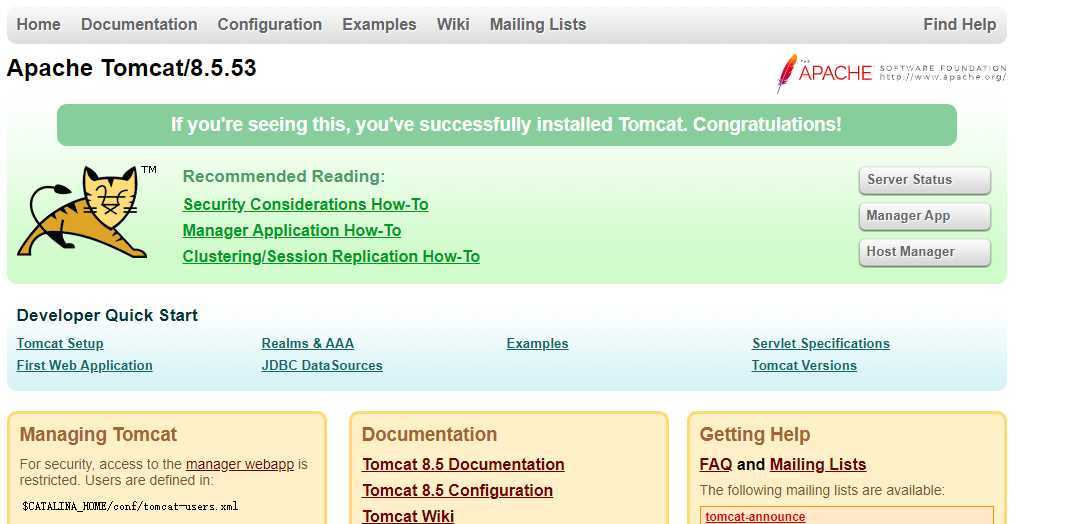Image resolution: width=1089 pixels, height=524 pixels.
Task: Open Documentation in the top navigation
Action: 139,24
